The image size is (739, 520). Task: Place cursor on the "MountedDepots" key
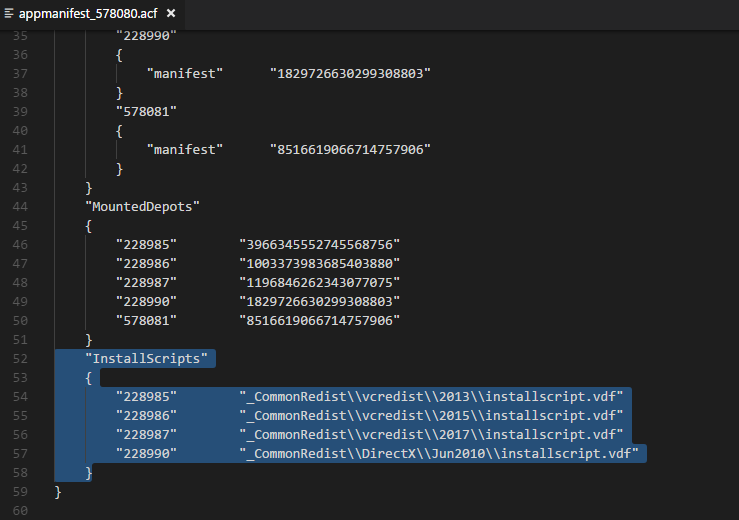click(x=143, y=206)
